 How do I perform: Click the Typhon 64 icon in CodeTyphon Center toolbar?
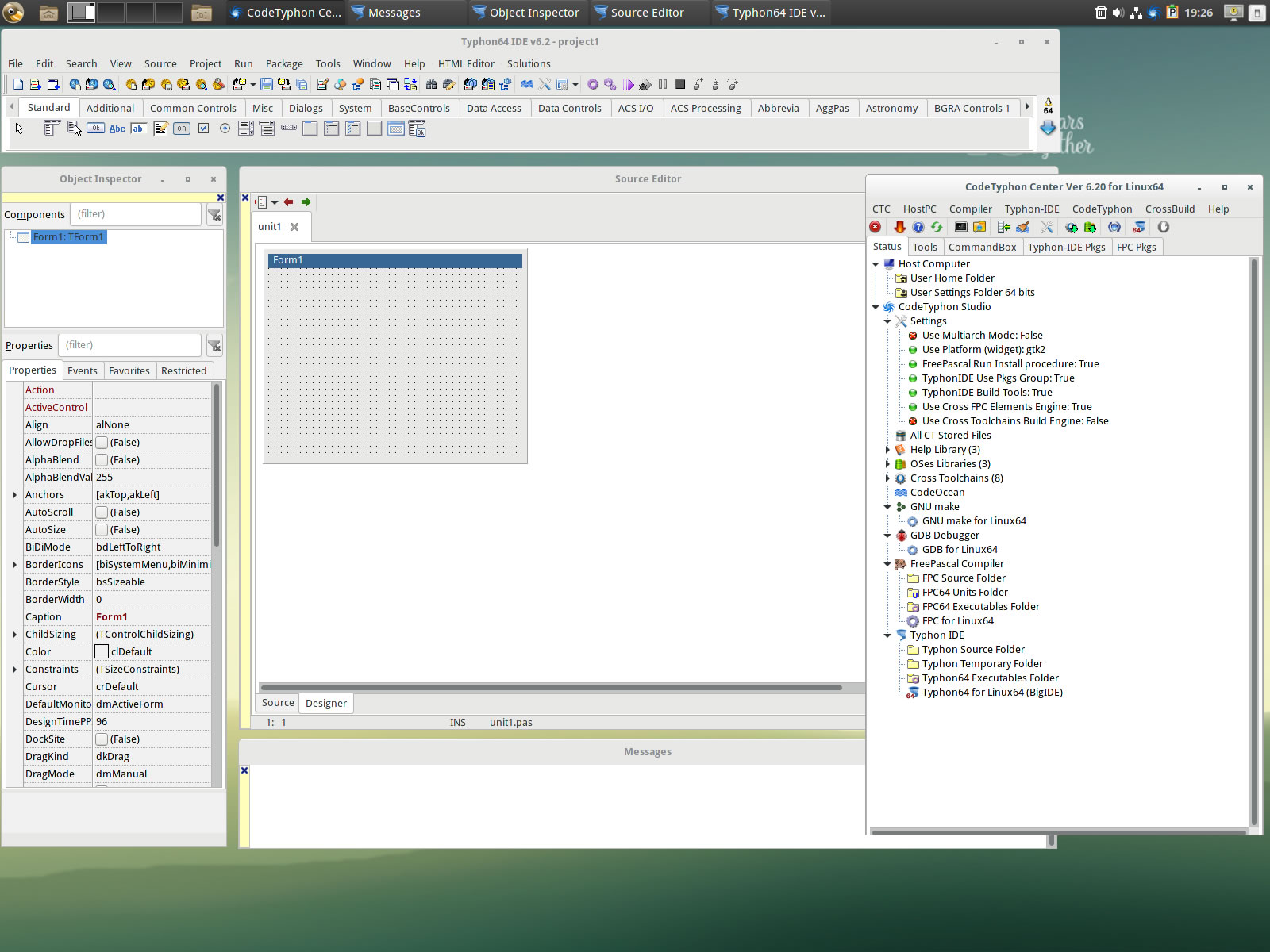pyautogui.click(x=1138, y=227)
